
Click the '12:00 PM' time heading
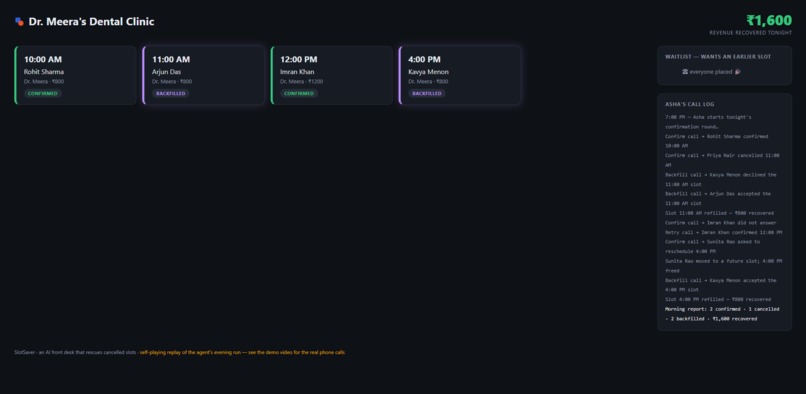[299, 60]
